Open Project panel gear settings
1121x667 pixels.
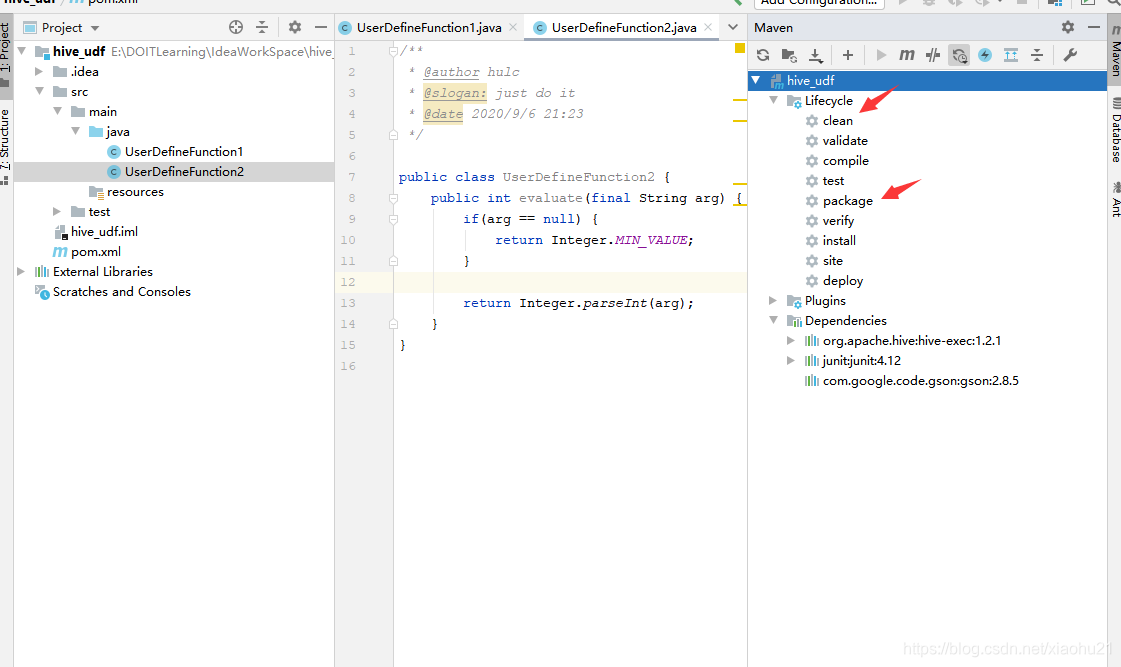coord(295,27)
